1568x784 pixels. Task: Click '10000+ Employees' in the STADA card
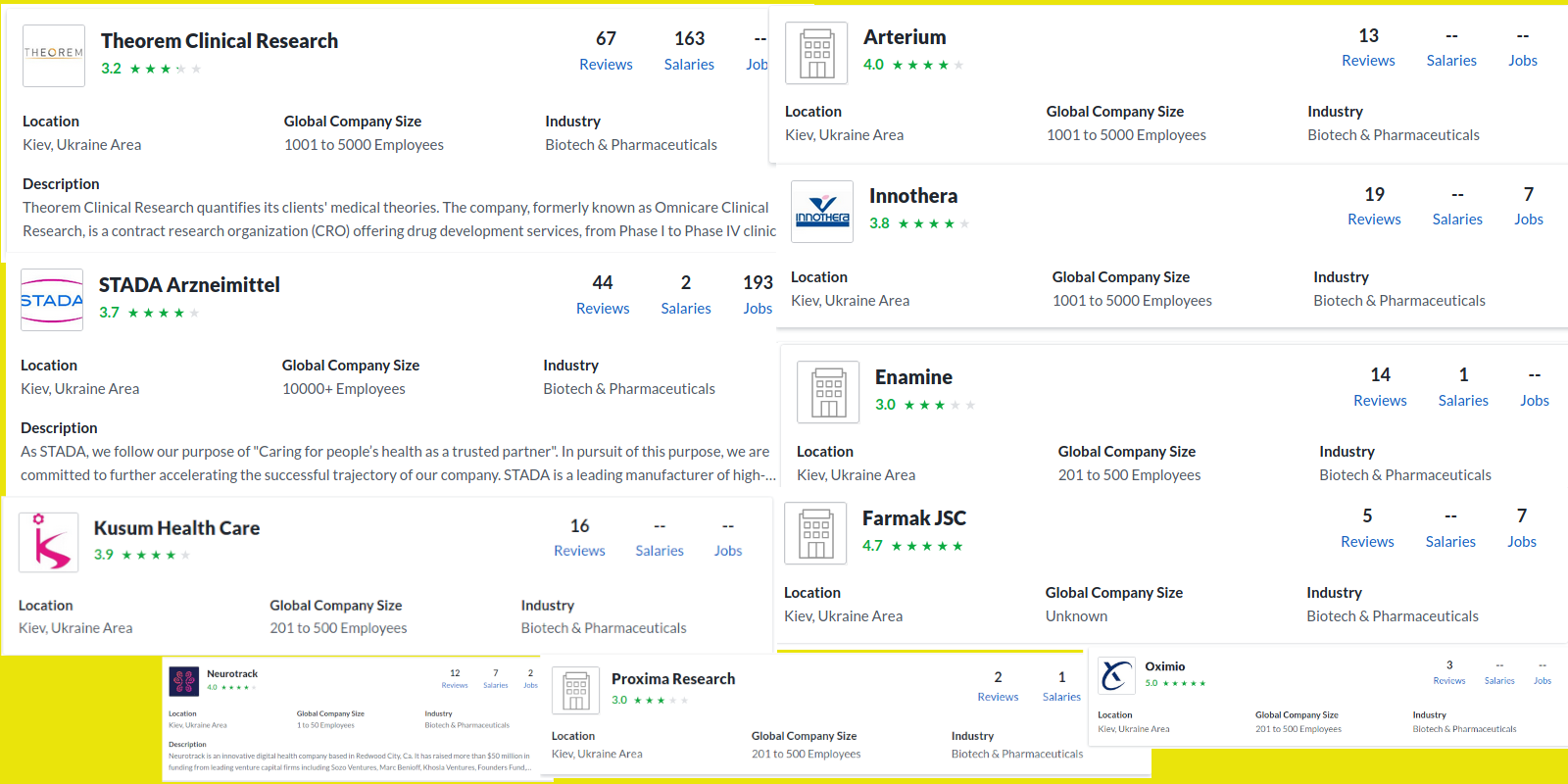[344, 389]
